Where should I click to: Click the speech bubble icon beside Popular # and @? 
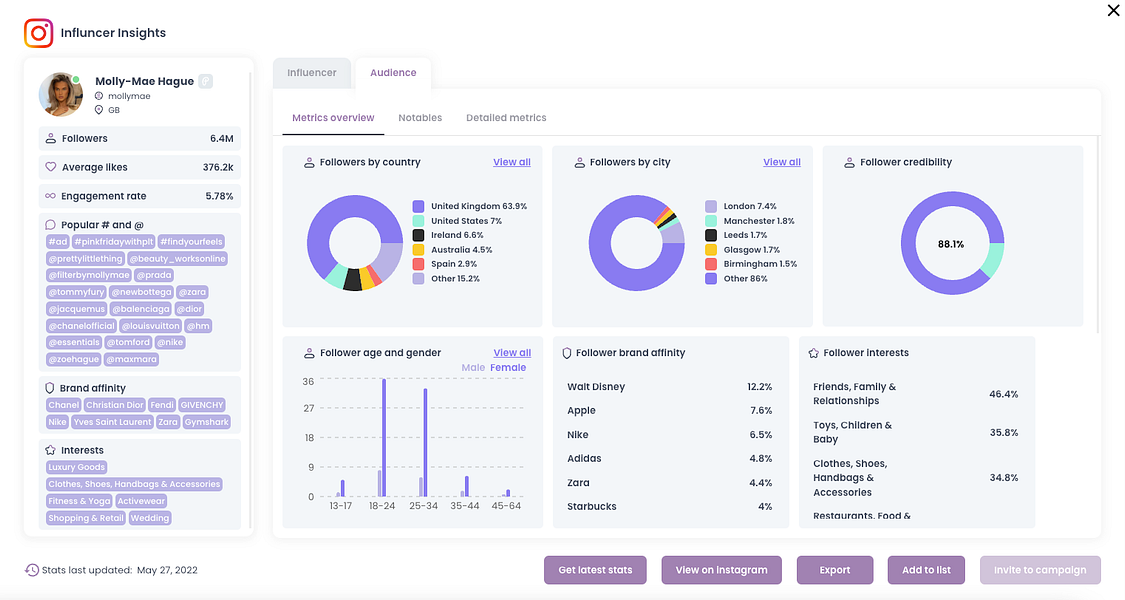[x=50, y=225]
